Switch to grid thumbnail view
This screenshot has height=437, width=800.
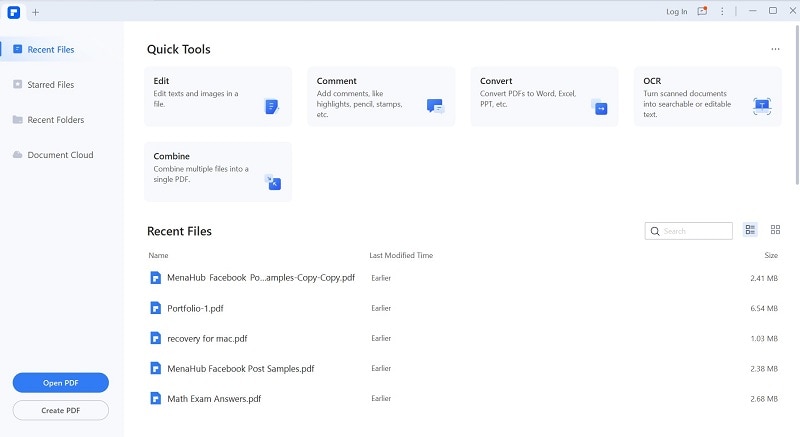(775, 230)
